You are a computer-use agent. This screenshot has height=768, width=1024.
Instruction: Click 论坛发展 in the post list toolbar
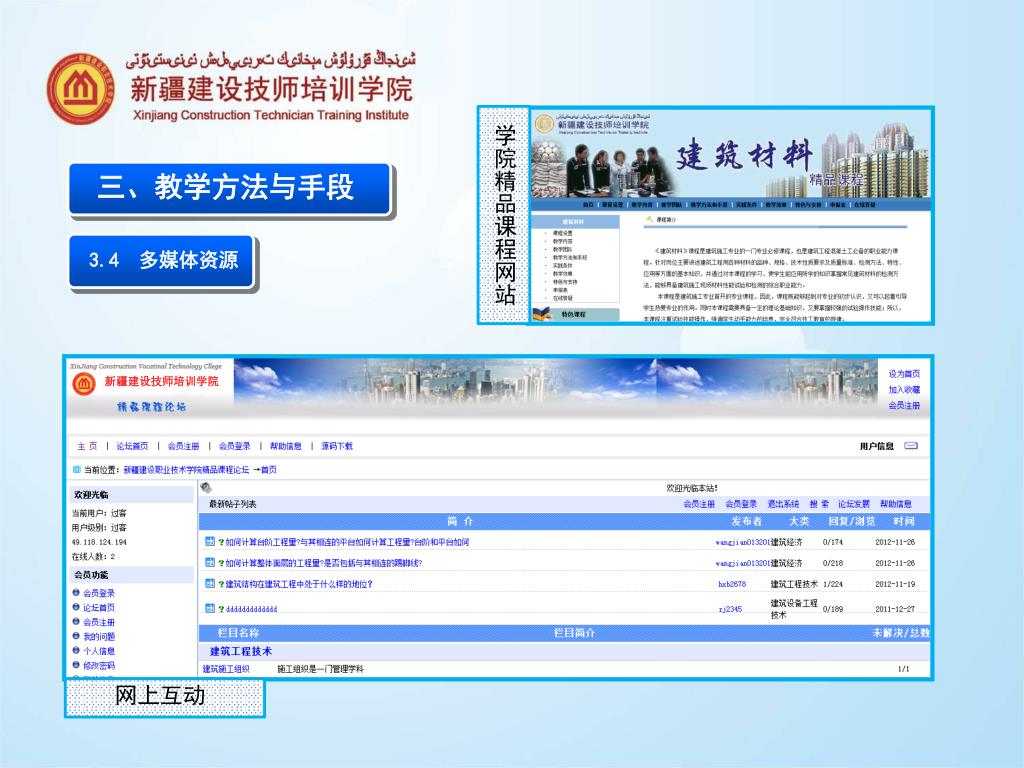854,504
